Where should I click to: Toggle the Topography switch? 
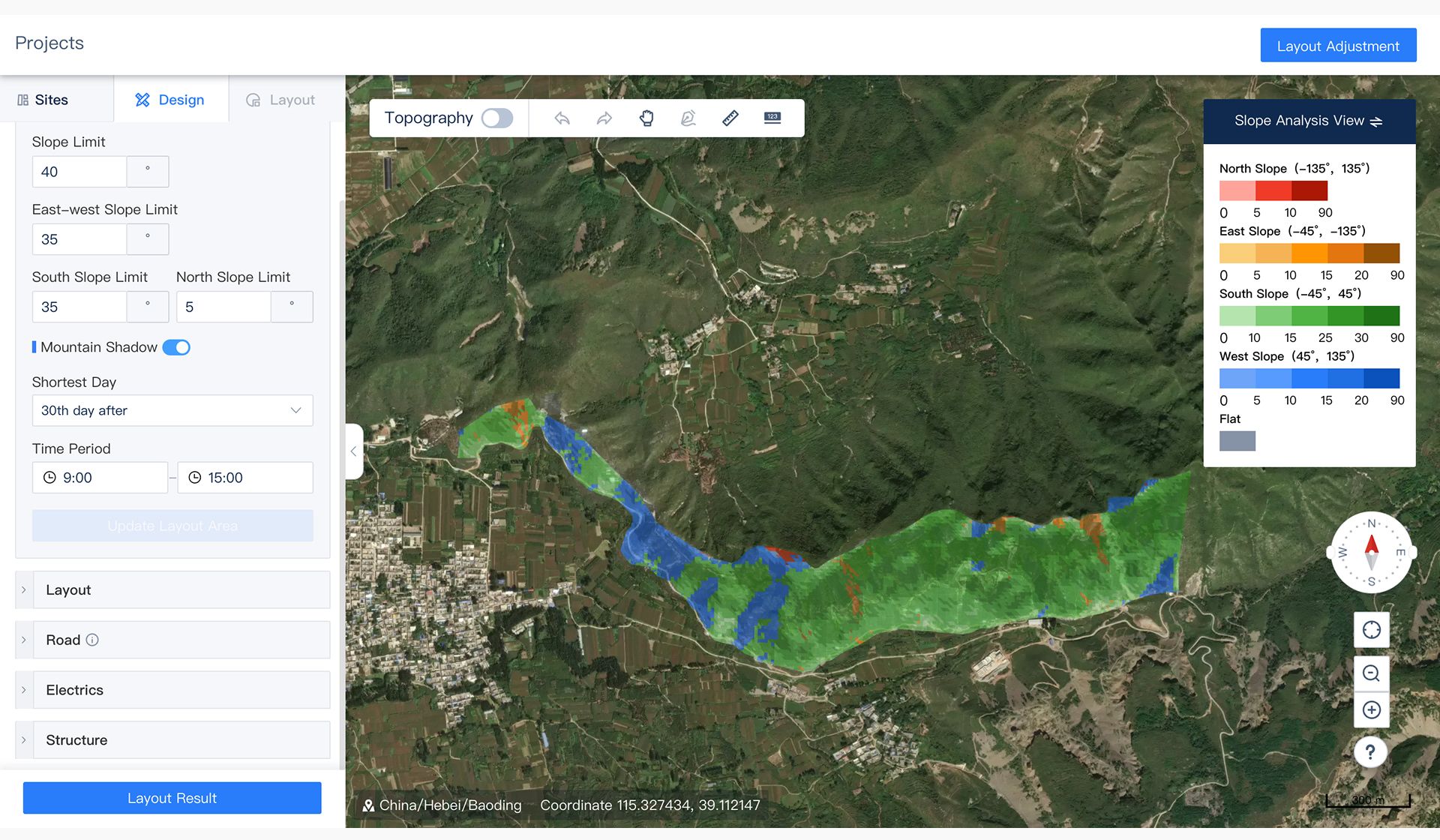497,118
